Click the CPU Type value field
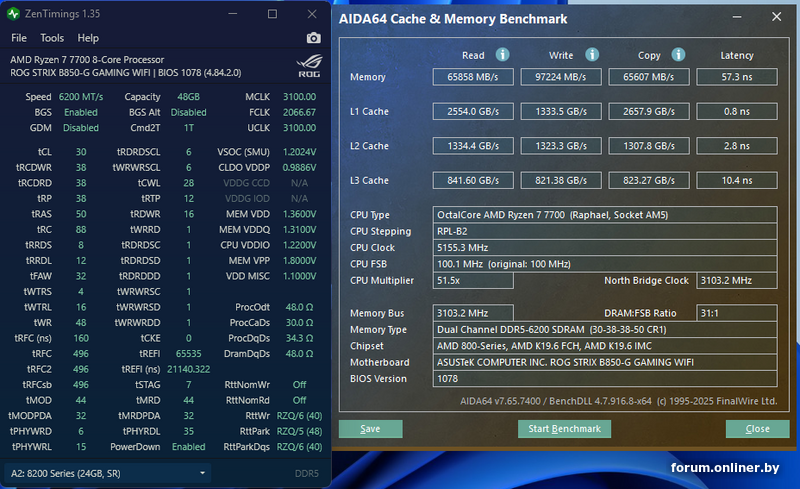800x489 pixels. pyautogui.click(x=604, y=215)
